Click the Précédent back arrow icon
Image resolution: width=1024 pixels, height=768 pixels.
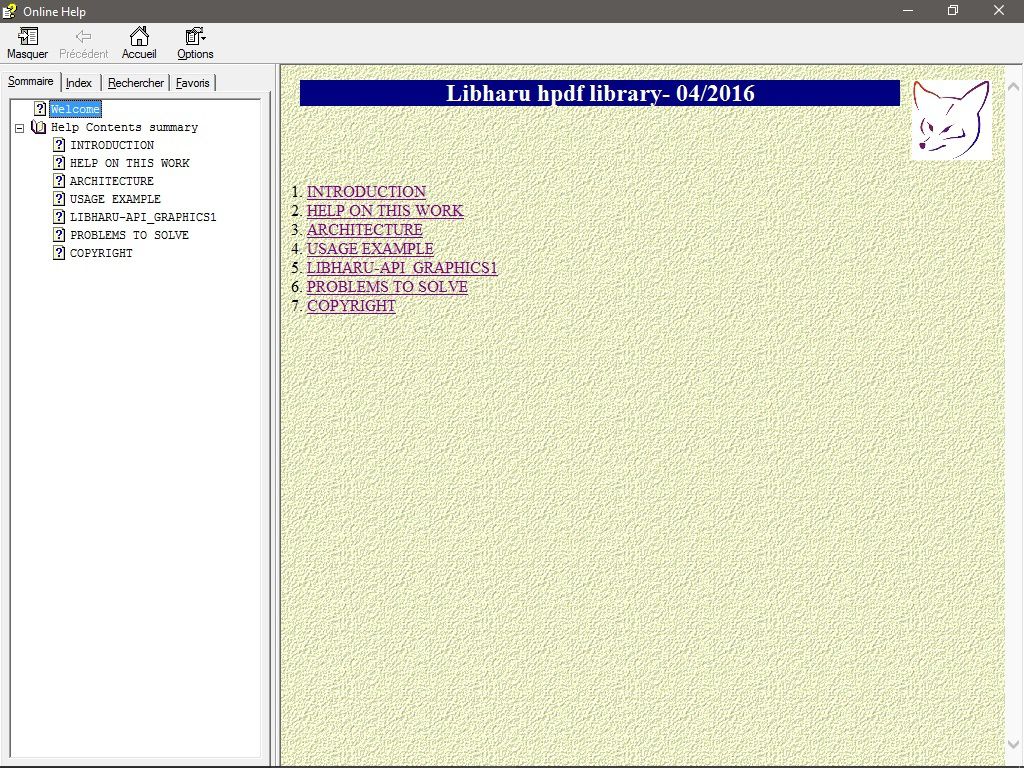coord(84,36)
